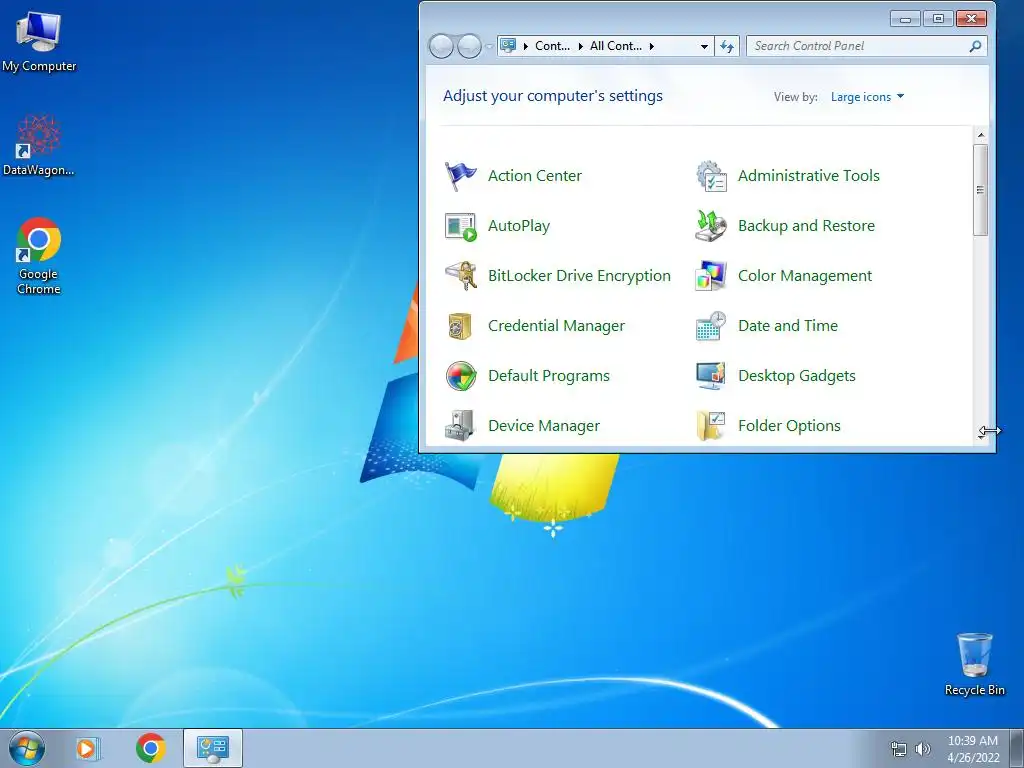Open the Backup and Restore link
Image resolution: width=1024 pixels, height=768 pixels.
[x=807, y=226]
